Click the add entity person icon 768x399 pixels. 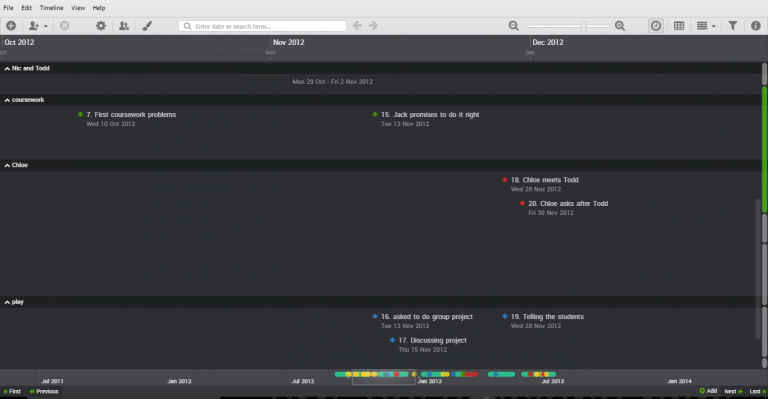[x=33, y=26]
